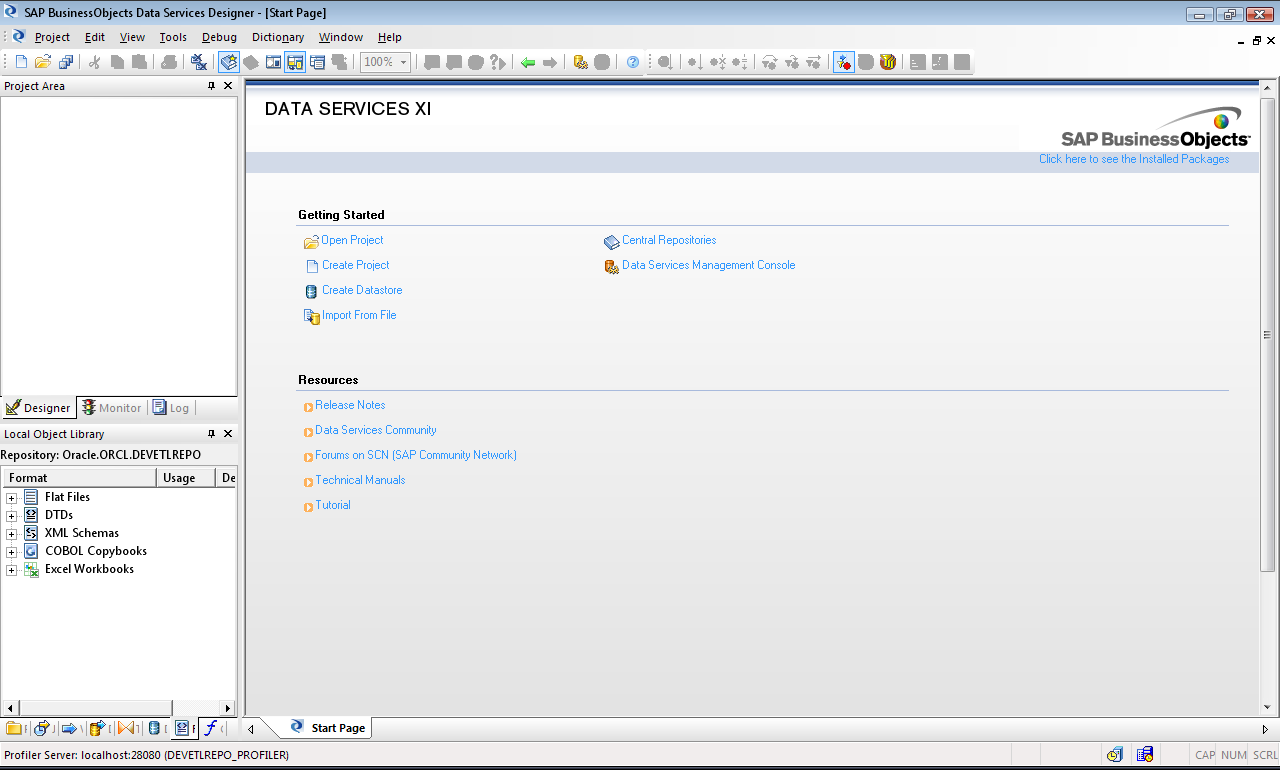Click the Open folder toolbar icon

click(43, 62)
